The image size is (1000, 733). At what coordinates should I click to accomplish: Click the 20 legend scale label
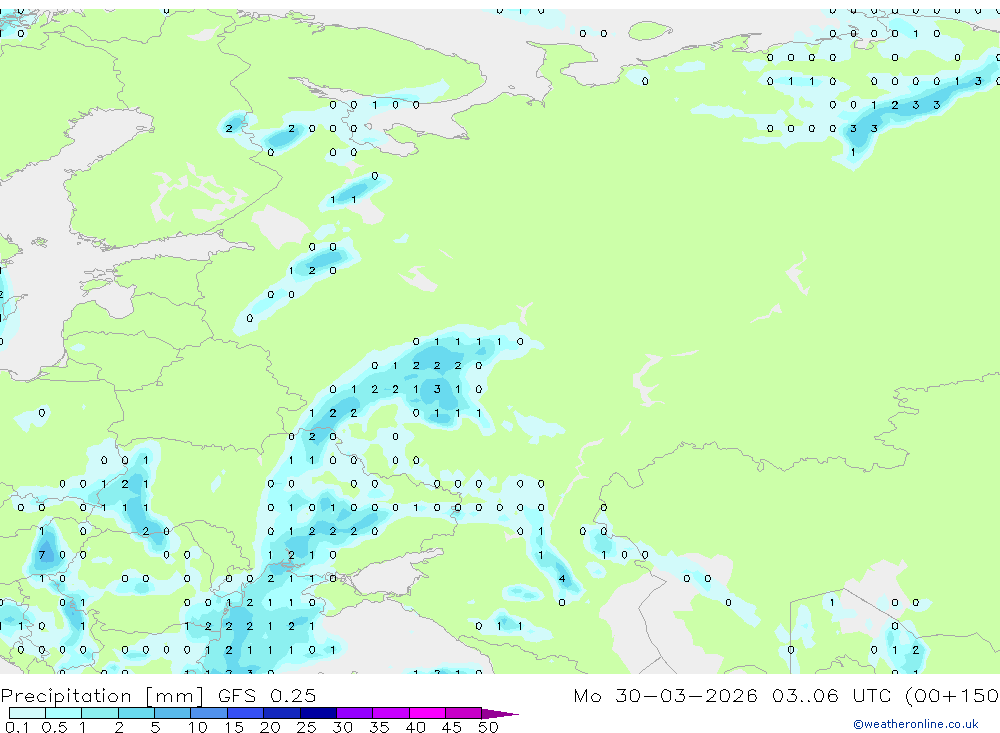click(x=270, y=727)
